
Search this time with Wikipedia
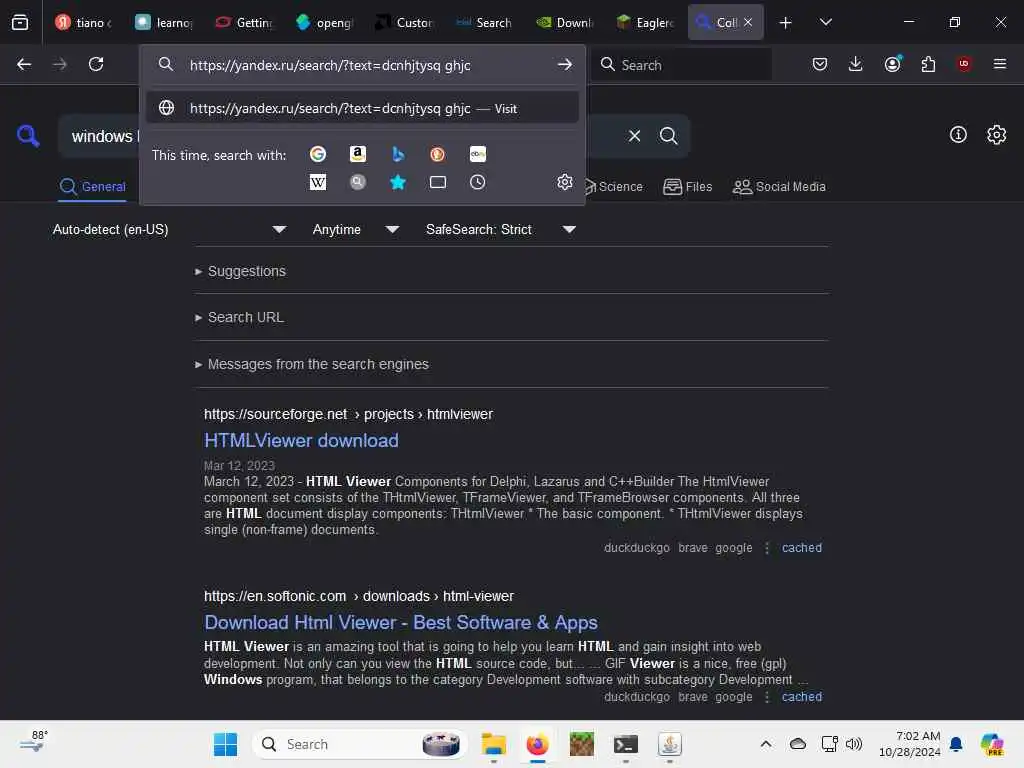tap(318, 182)
